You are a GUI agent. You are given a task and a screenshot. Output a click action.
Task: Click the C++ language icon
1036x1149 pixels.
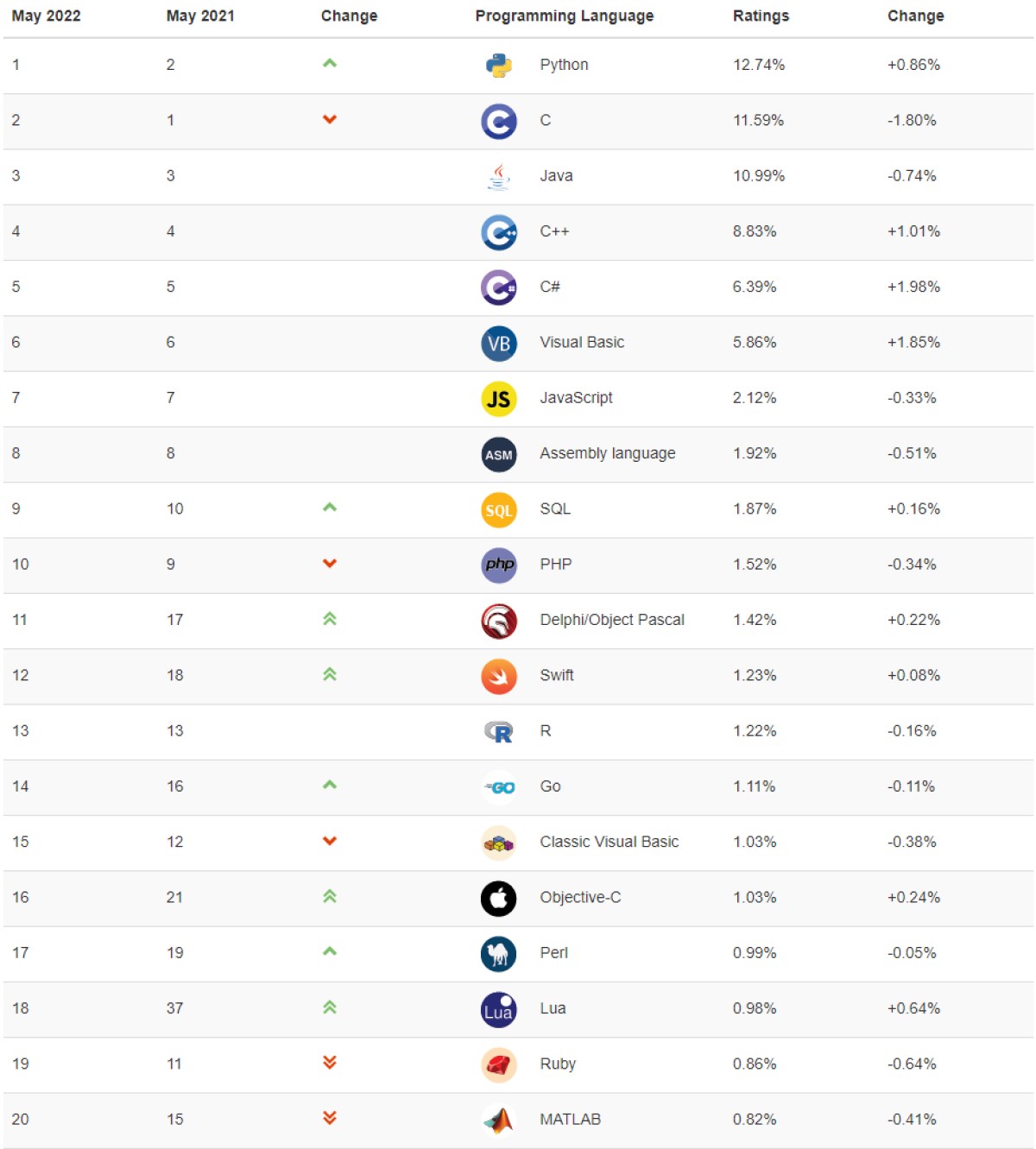click(498, 232)
